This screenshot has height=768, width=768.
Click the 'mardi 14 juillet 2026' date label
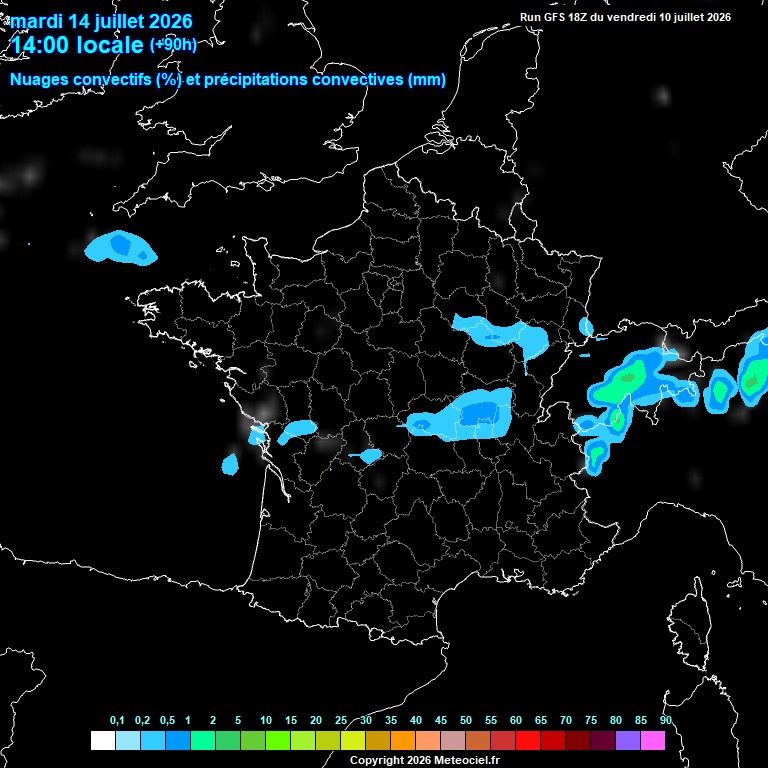point(101,21)
